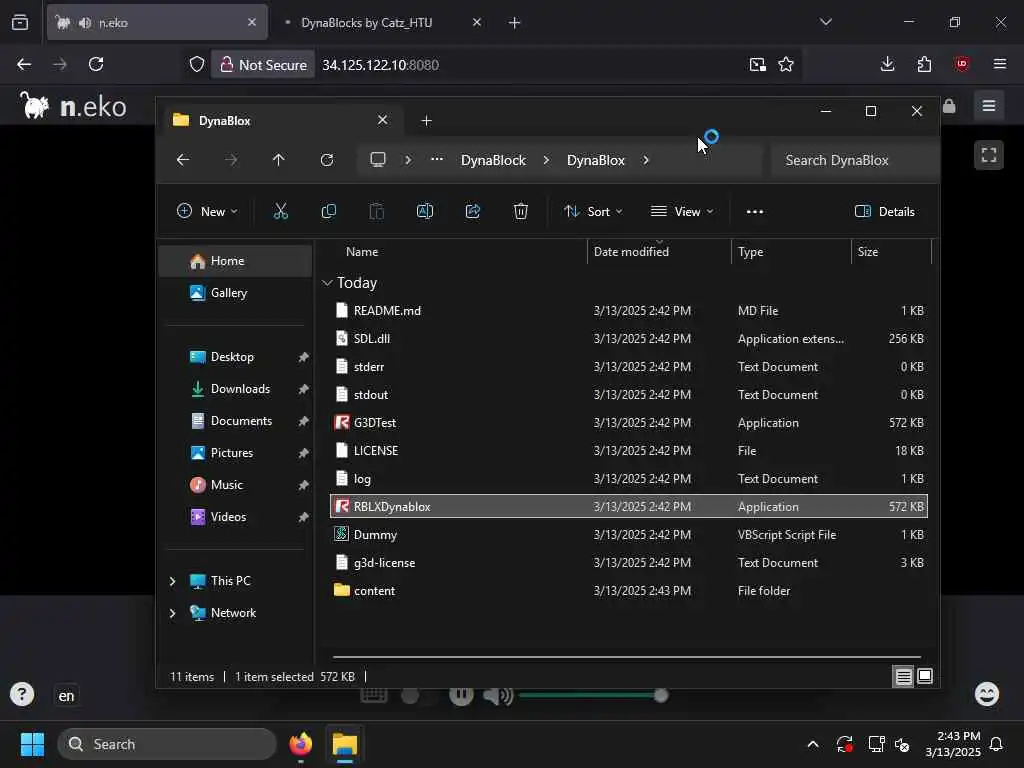1024x768 pixels.
Task: Show hidden system tray icons
Action: (812, 744)
